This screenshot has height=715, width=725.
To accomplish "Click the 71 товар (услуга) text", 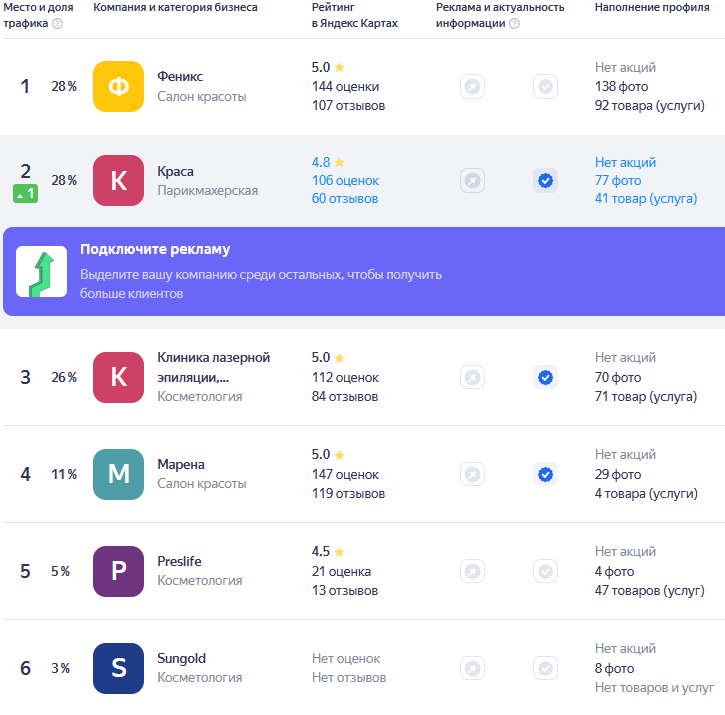I will [x=646, y=396].
